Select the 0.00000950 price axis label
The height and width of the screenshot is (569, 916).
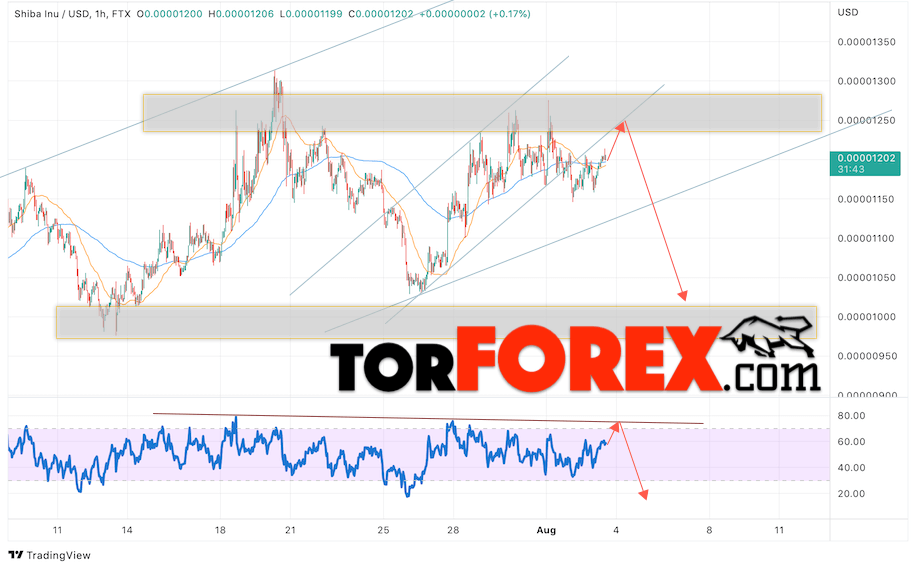click(x=866, y=356)
